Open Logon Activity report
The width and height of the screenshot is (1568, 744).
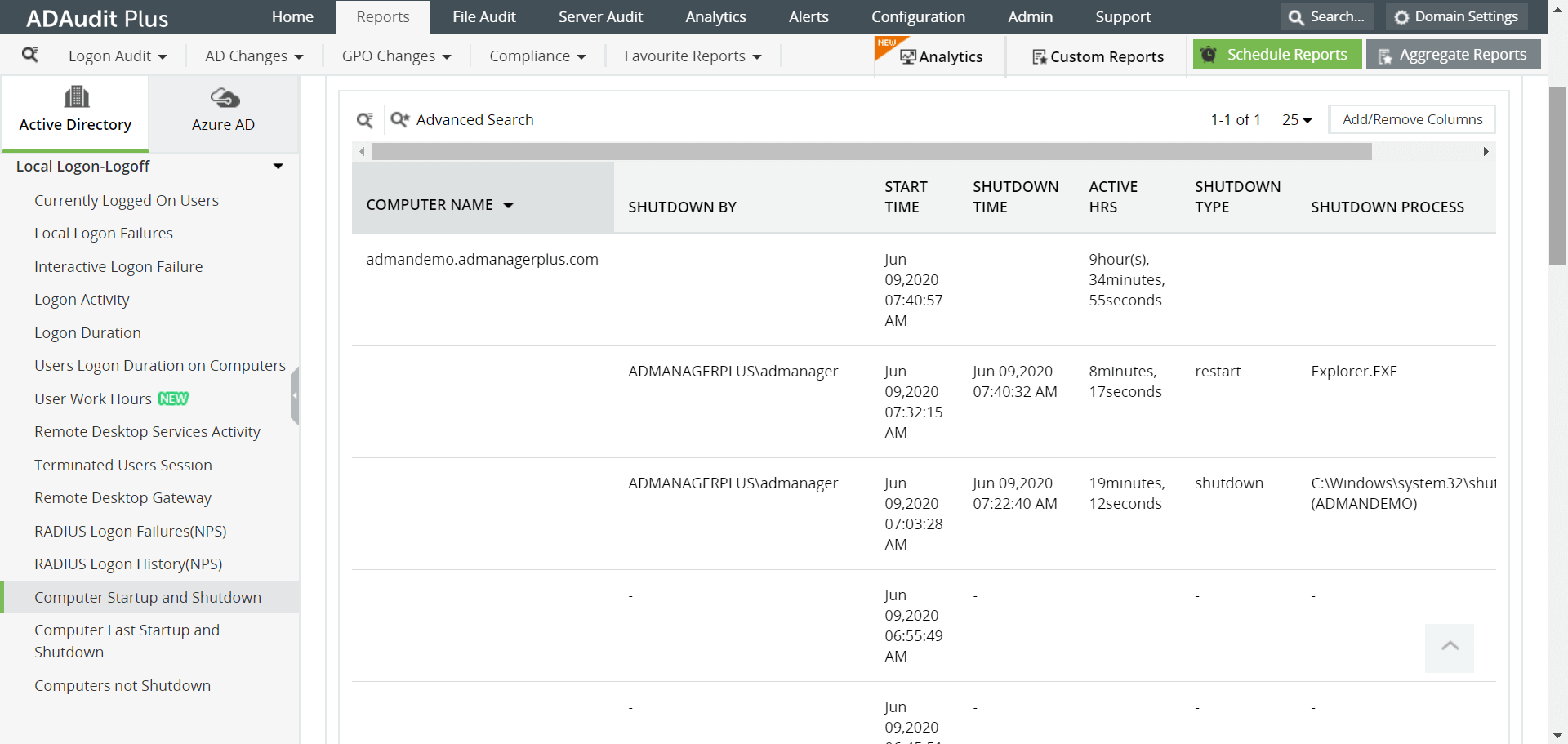[82, 300]
